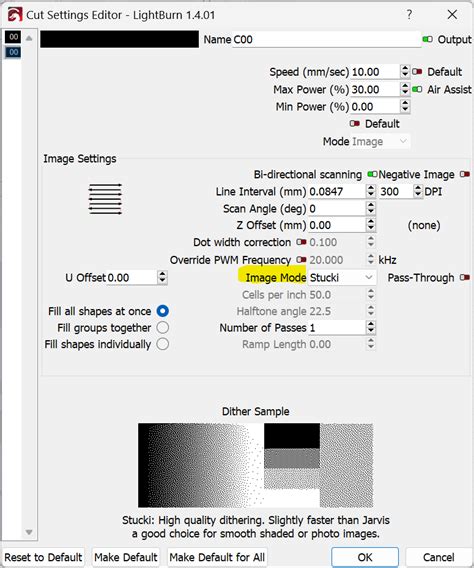This screenshot has width=474, height=568.
Task: Click the DPI field showing 300
Action: [396, 191]
